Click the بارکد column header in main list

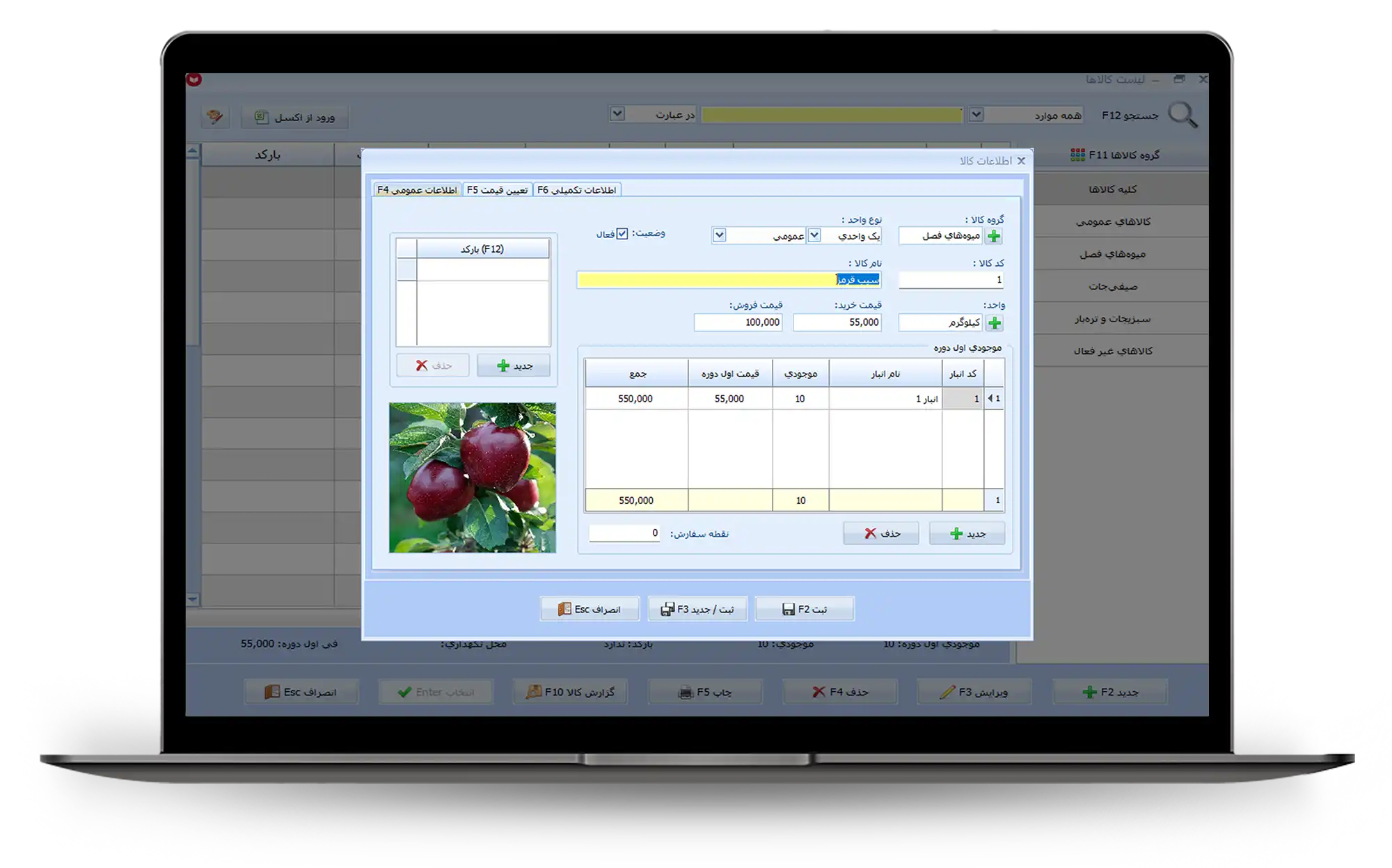click(268, 155)
